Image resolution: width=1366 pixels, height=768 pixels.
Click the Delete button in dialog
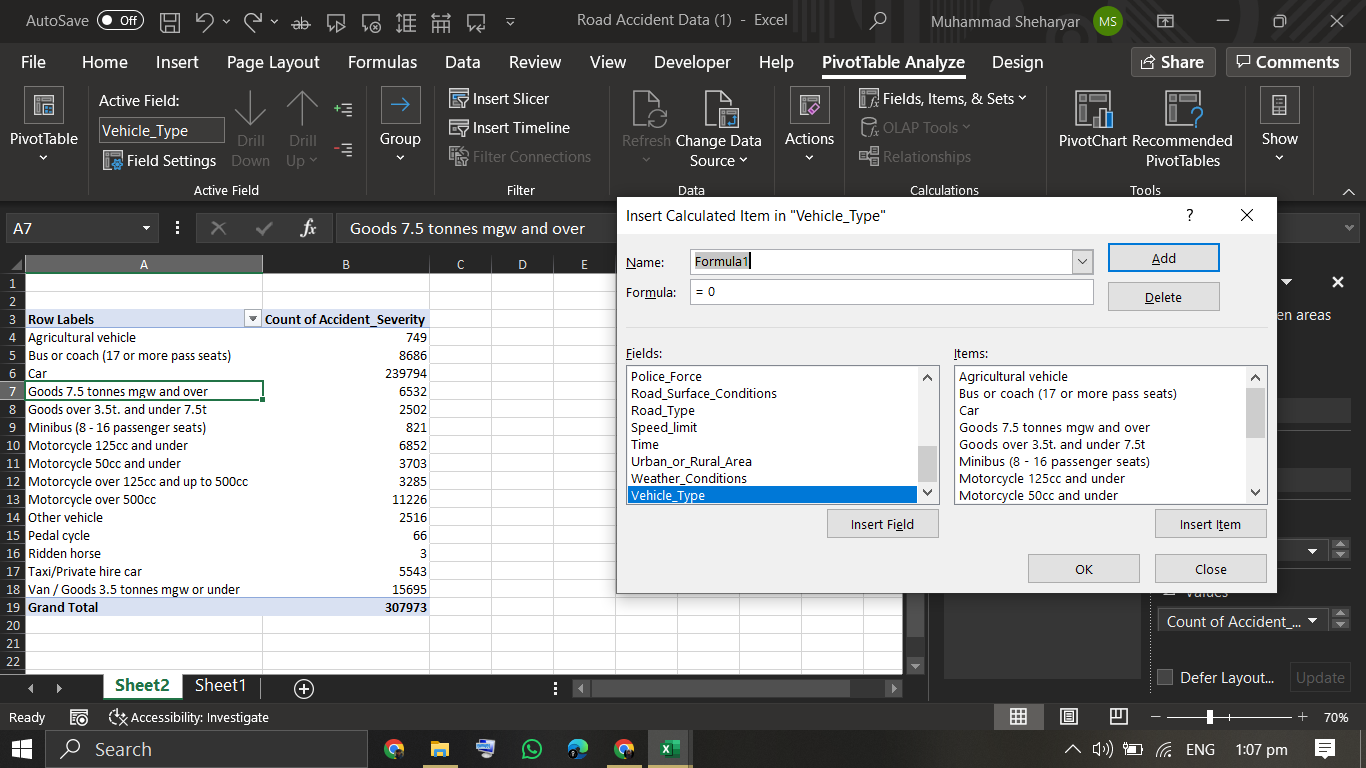(x=1164, y=297)
